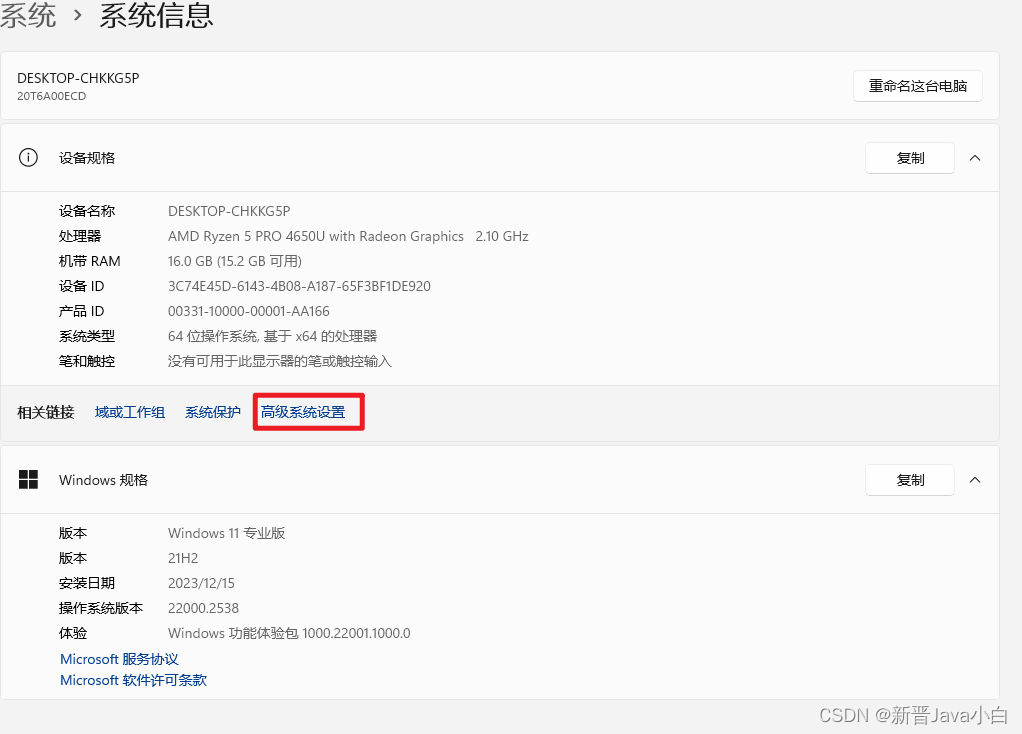1022x734 pixels.
Task: Click the DESKTOP-CHKKG5P header name
Action: click(78, 78)
